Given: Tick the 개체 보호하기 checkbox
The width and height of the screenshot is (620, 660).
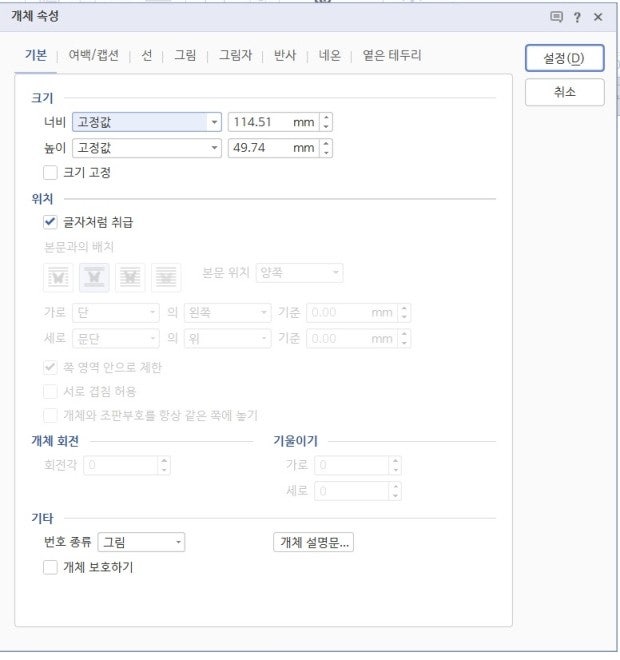Looking at the screenshot, I should [x=51, y=568].
